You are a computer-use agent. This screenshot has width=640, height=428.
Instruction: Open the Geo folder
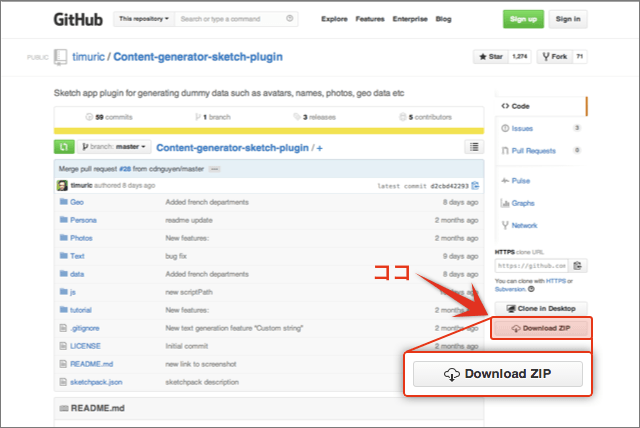[77, 202]
